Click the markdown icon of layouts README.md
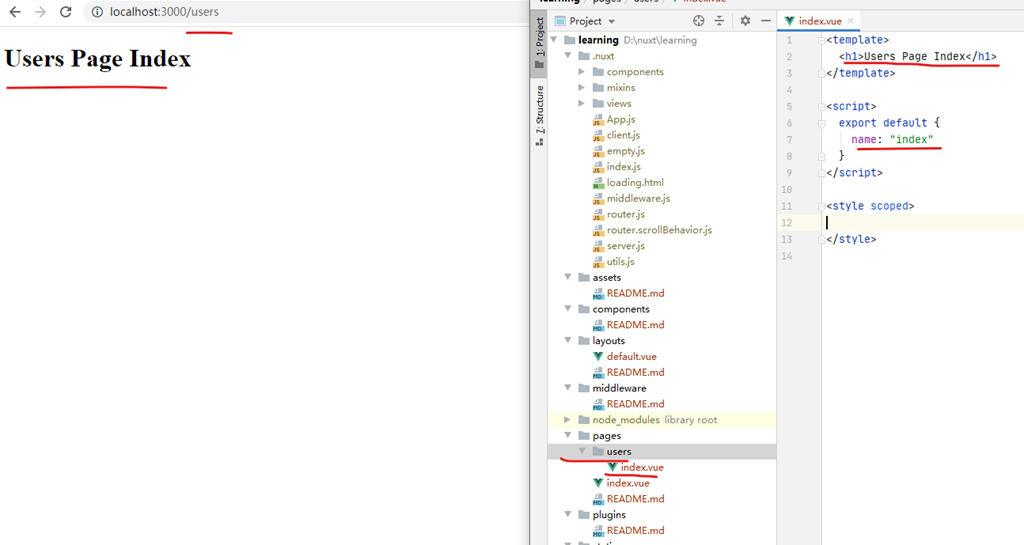This screenshot has width=1024, height=545. (x=598, y=373)
